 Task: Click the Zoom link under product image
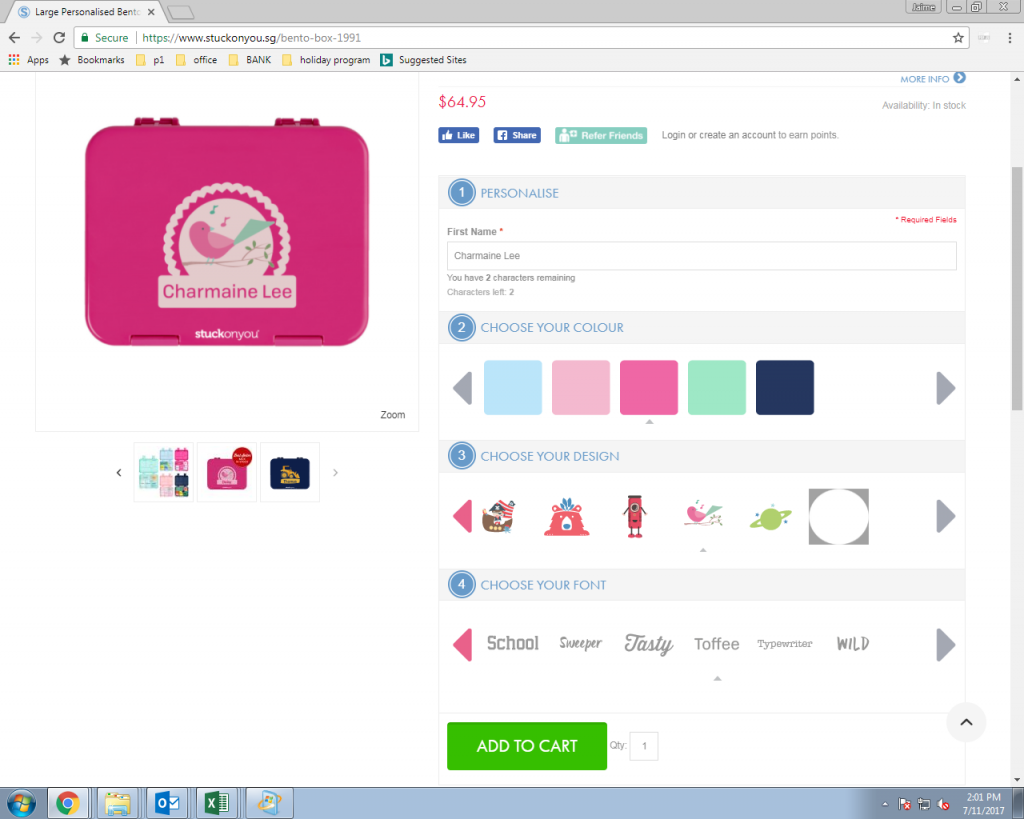(392, 415)
